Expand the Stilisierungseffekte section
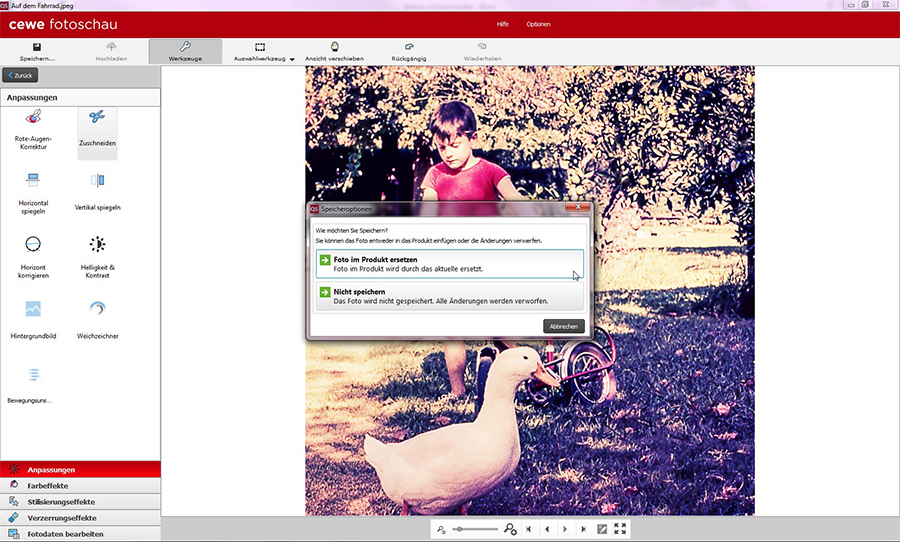The image size is (900, 542). [x=61, y=501]
